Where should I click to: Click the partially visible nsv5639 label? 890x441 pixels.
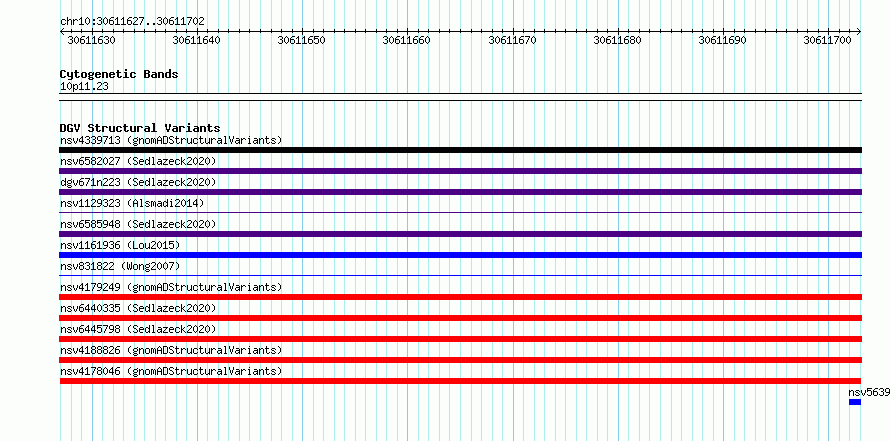[869, 392]
